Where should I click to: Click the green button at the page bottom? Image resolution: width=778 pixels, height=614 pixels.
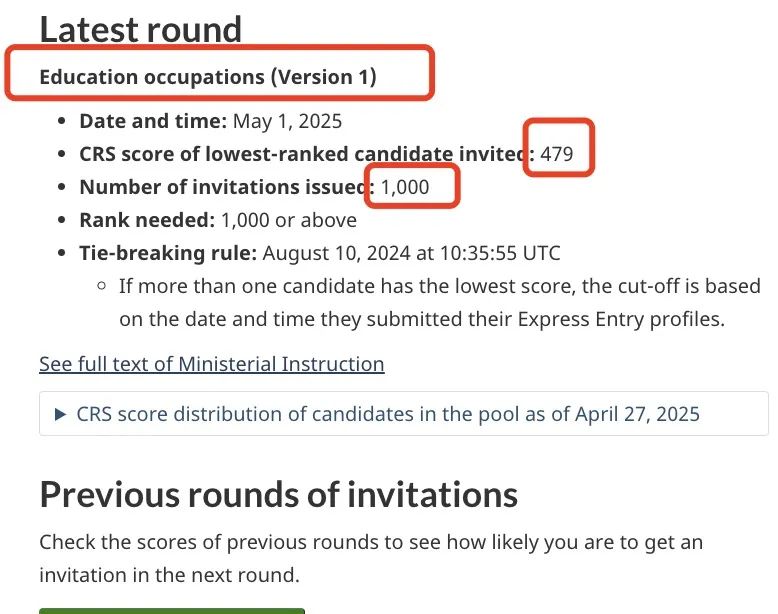coord(172,611)
